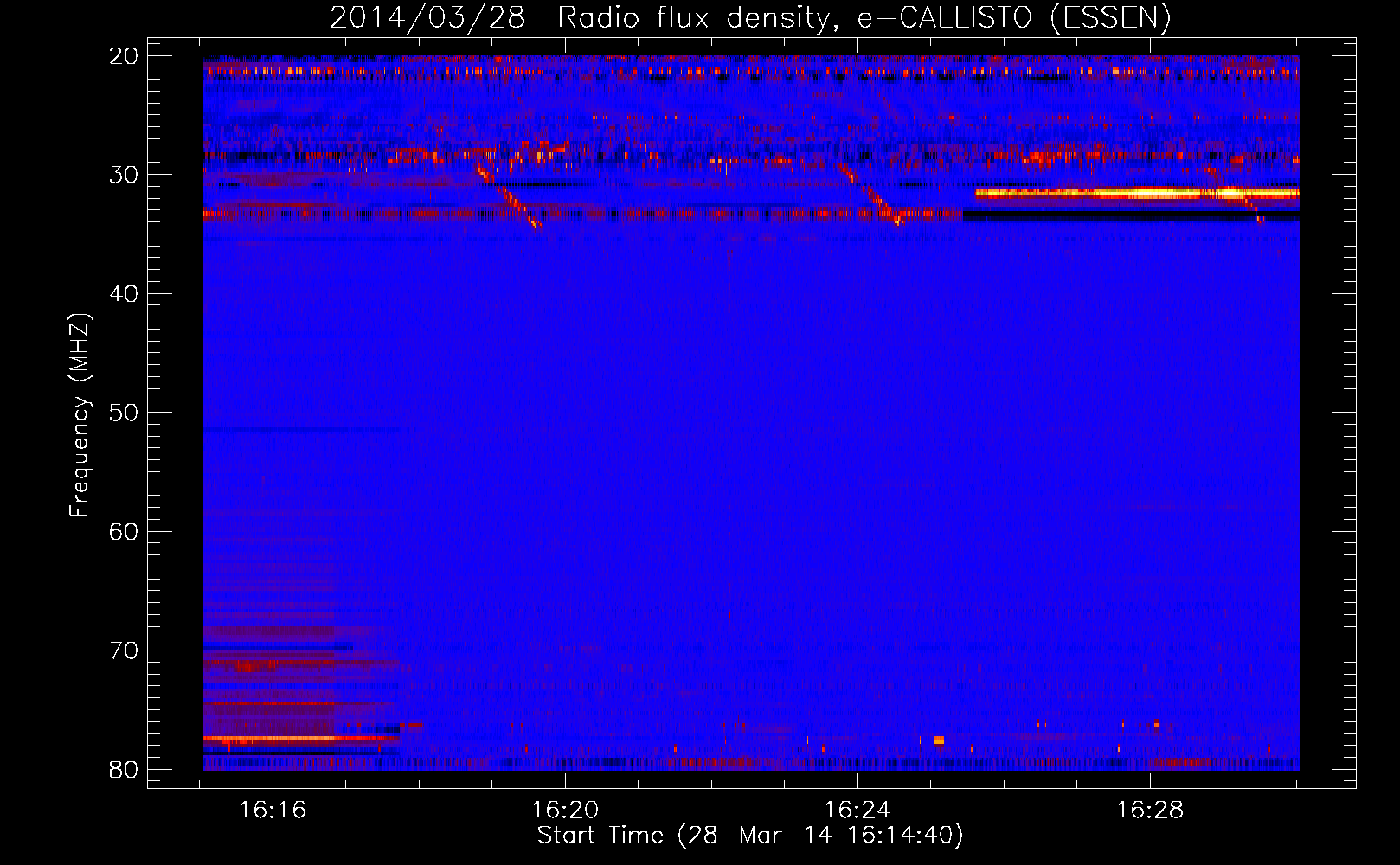Click the '70' frequency tick label
Screen dimensions: 1400x865
point(125,650)
